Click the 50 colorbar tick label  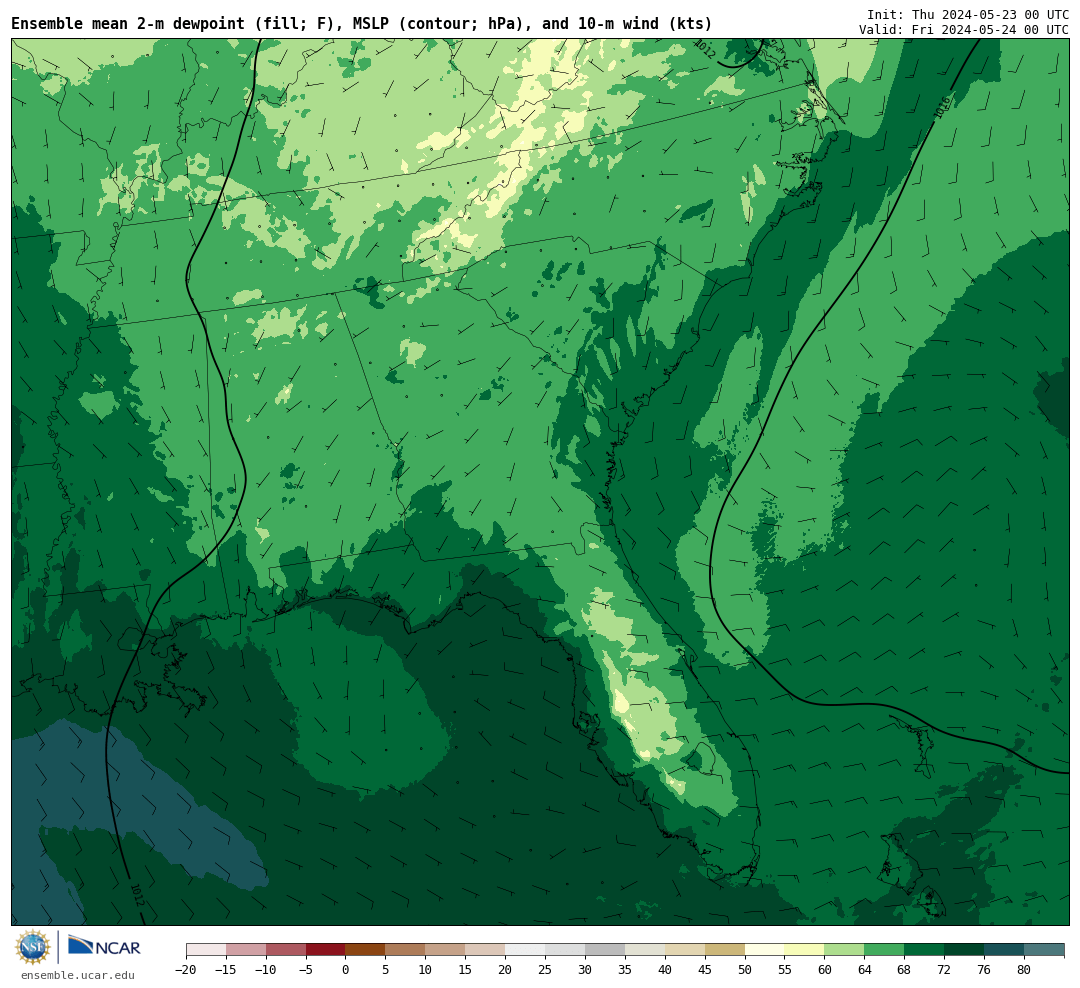click(745, 970)
